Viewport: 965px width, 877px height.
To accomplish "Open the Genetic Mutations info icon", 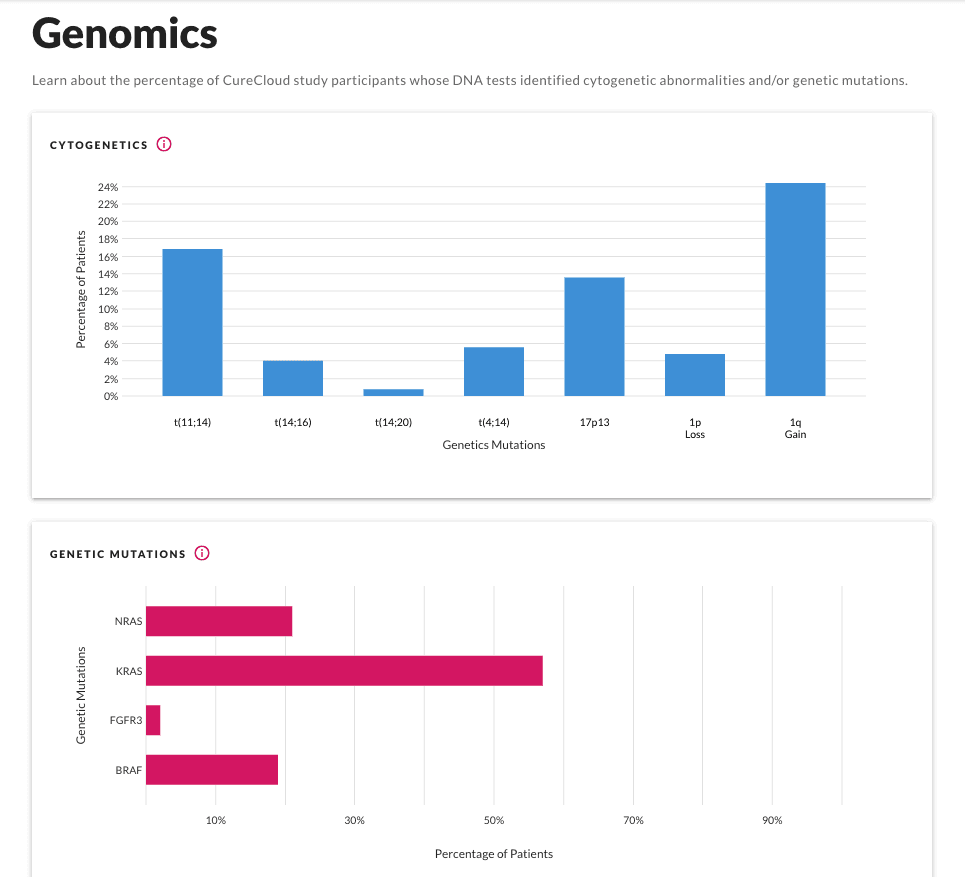I will 202,553.
